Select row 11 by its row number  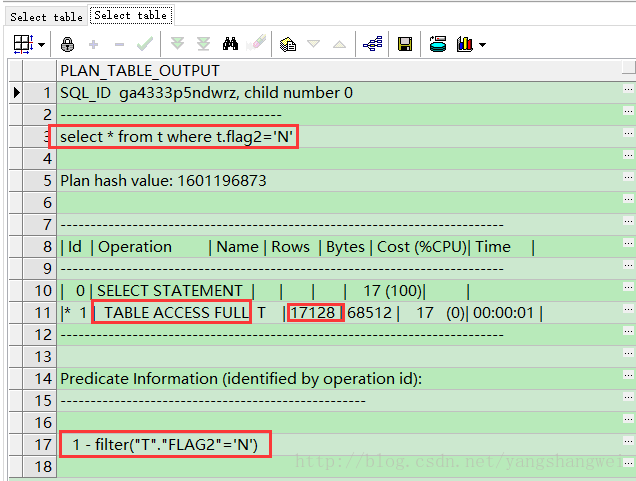click(40, 313)
